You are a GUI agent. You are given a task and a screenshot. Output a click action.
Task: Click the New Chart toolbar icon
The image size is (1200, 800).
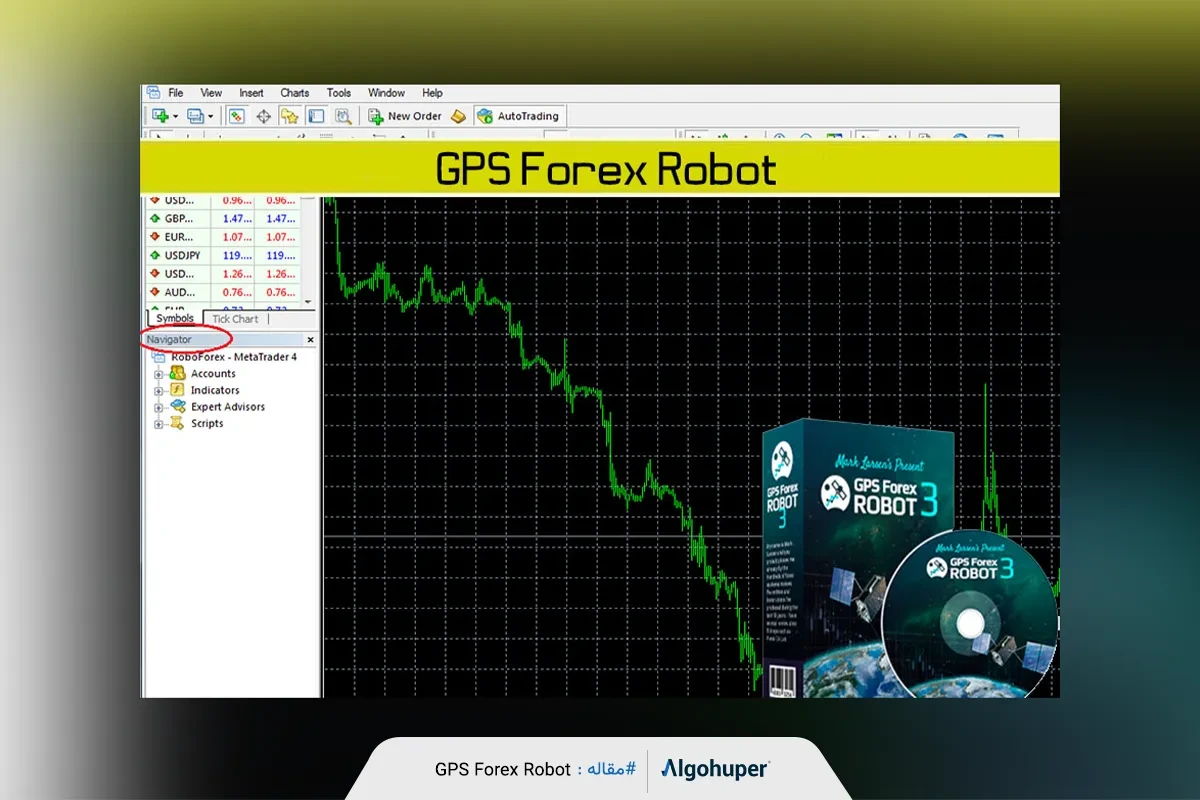click(160, 116)
